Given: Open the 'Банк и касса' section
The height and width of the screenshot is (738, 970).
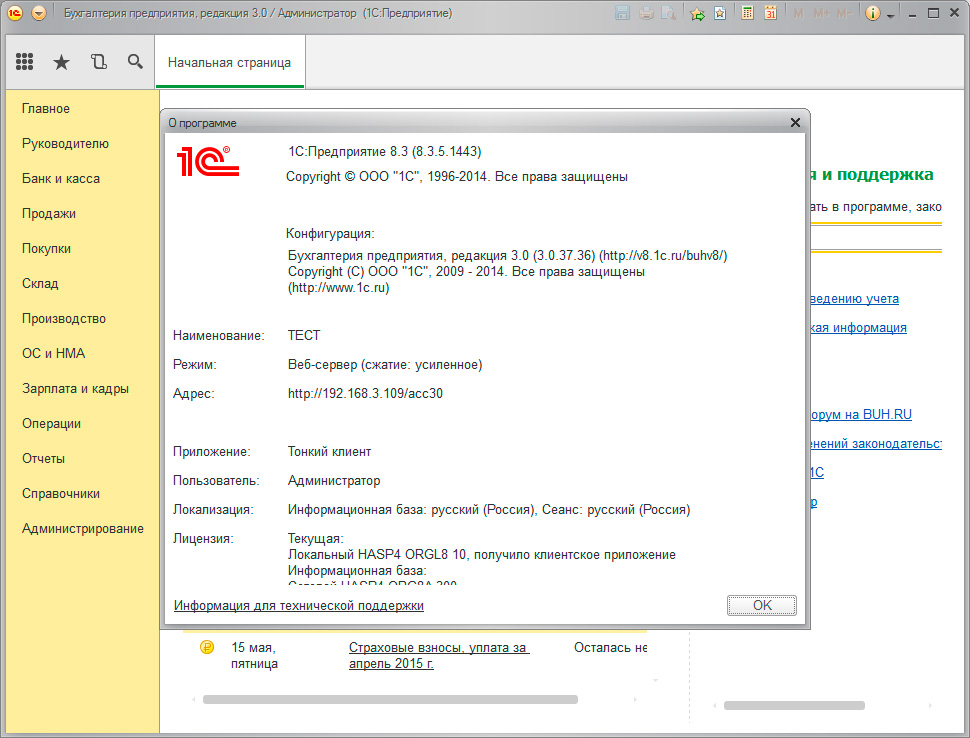Looking at the screenshot, I should pyautogui.click(x=61, y=178).
